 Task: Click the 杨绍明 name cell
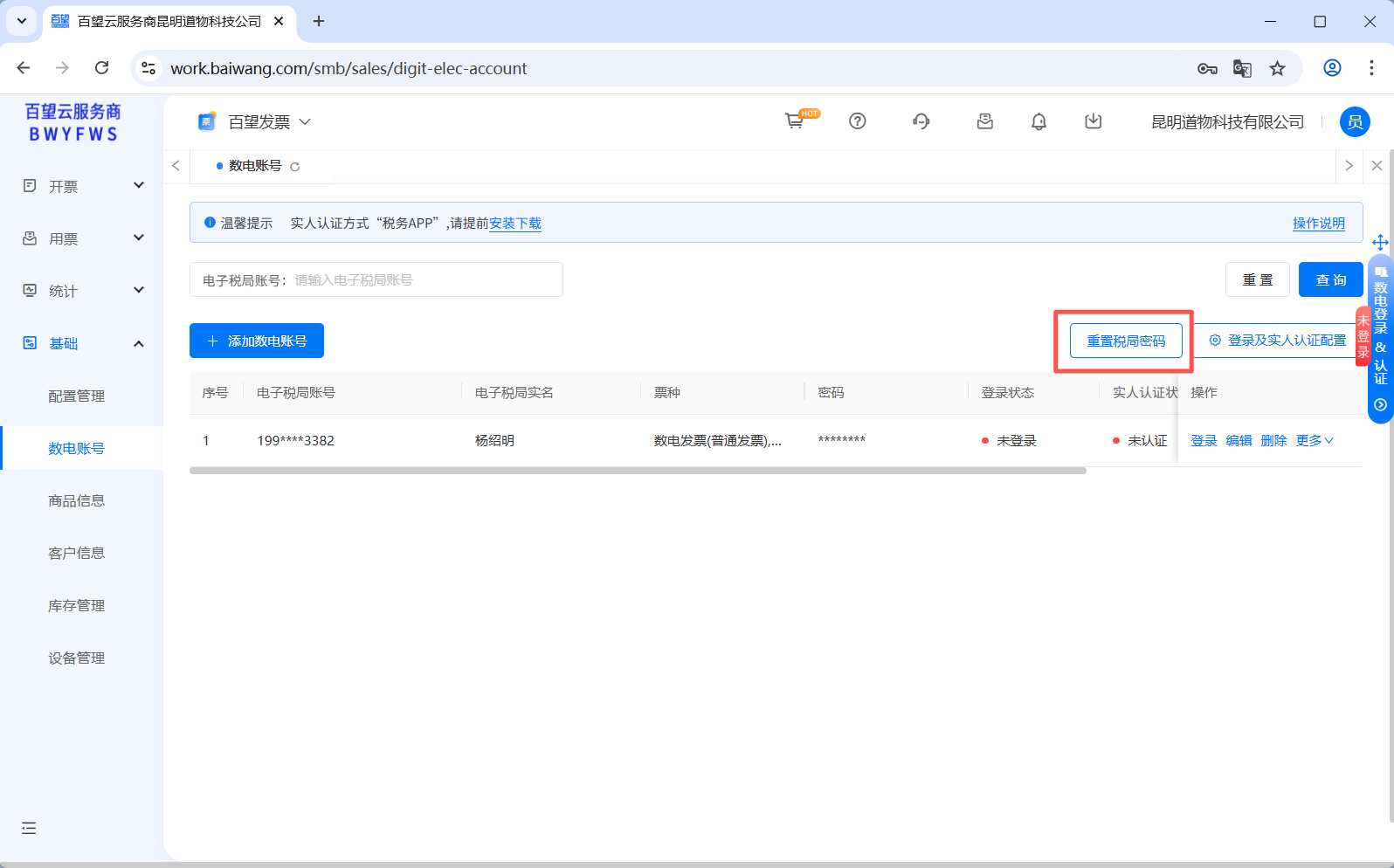pyautogui.click(x=494, y=441)
